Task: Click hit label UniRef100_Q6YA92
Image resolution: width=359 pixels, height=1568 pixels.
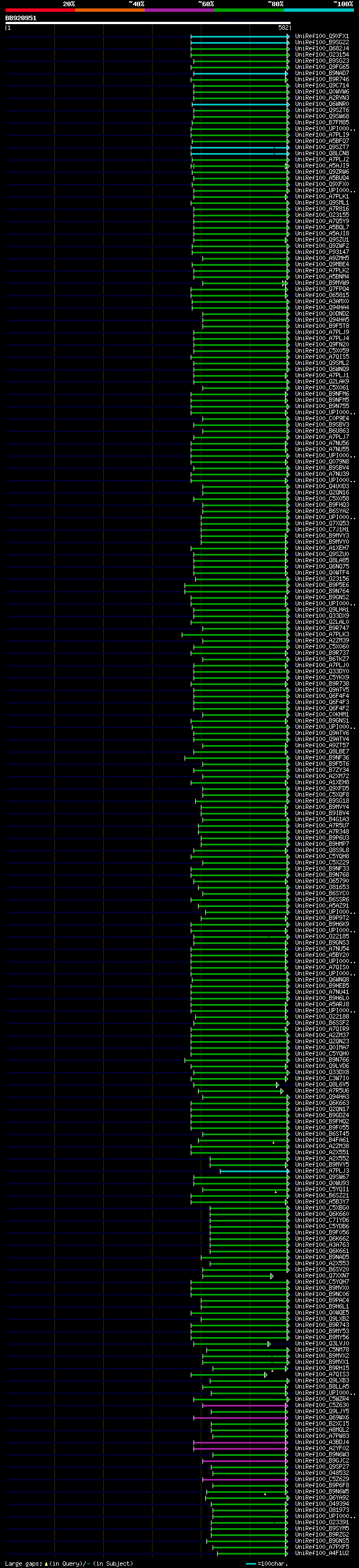Action: point(322,1498)
